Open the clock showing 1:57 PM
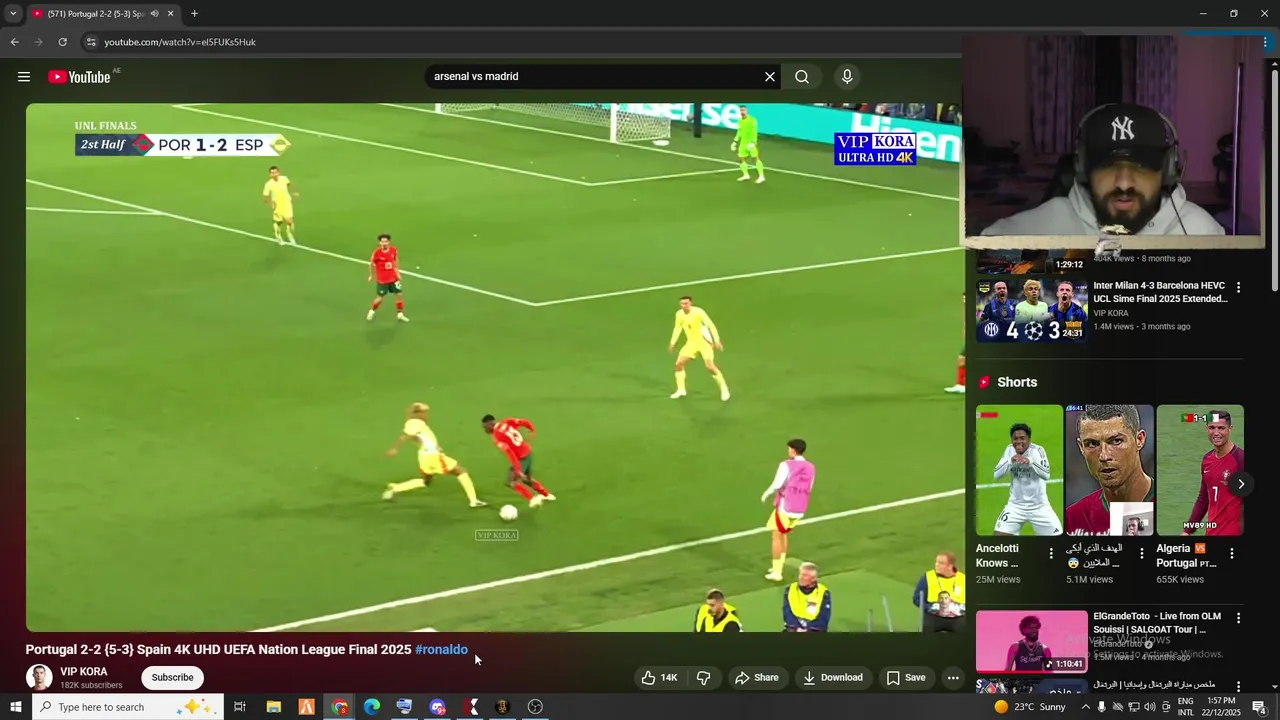The width and height of the screenshot is (1280, 720). coord(1221,707)
